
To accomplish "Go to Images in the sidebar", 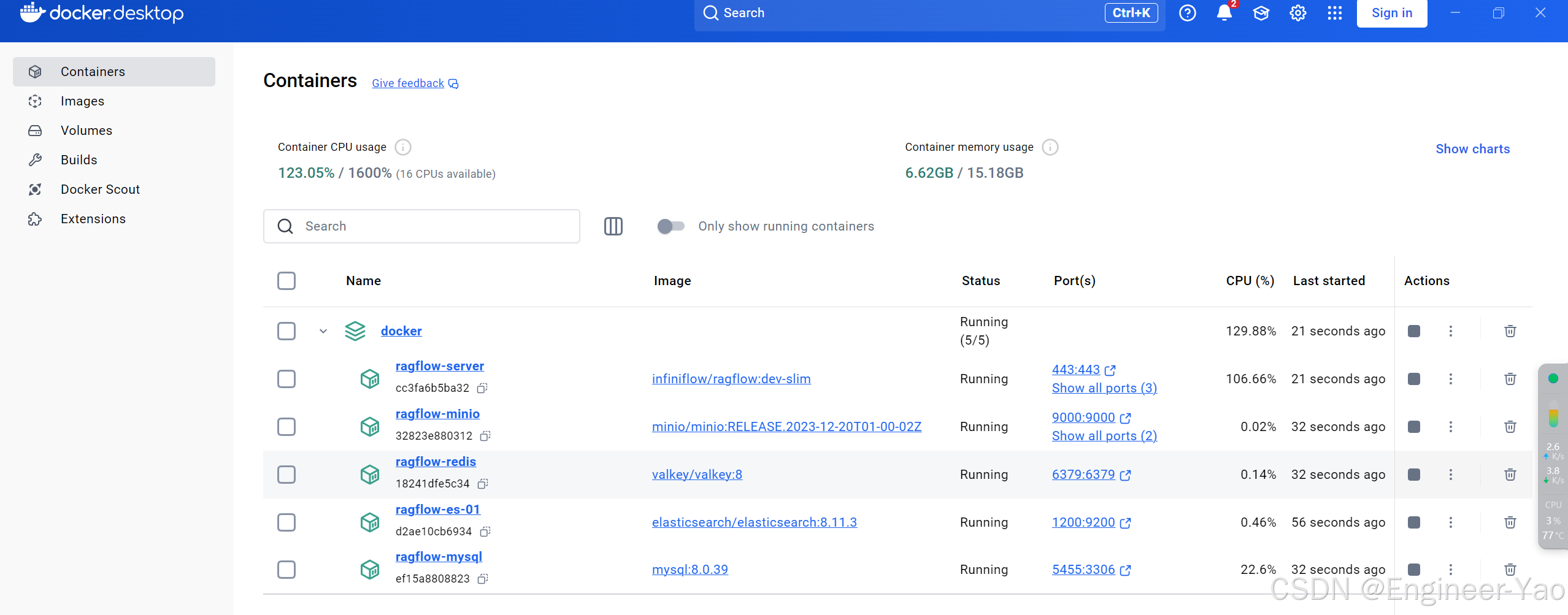I will 114,101.
